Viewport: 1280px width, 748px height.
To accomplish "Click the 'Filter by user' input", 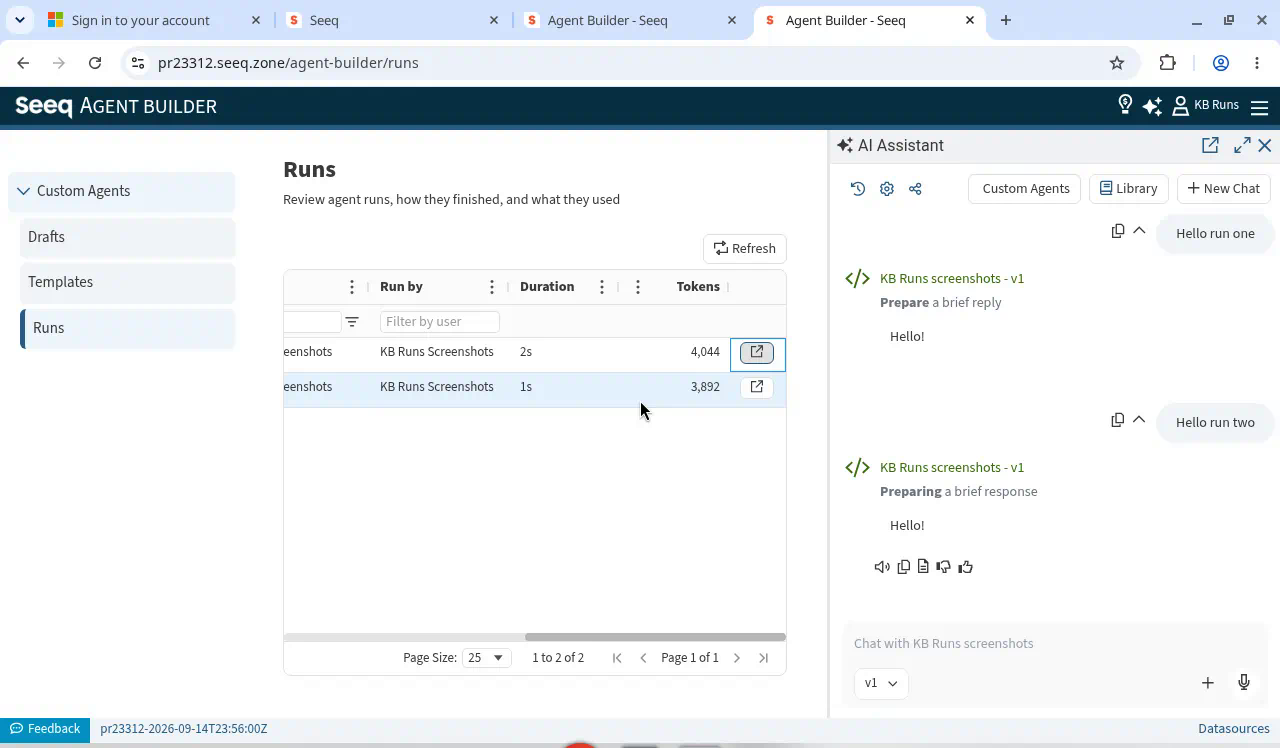I will tap(439, 322).
